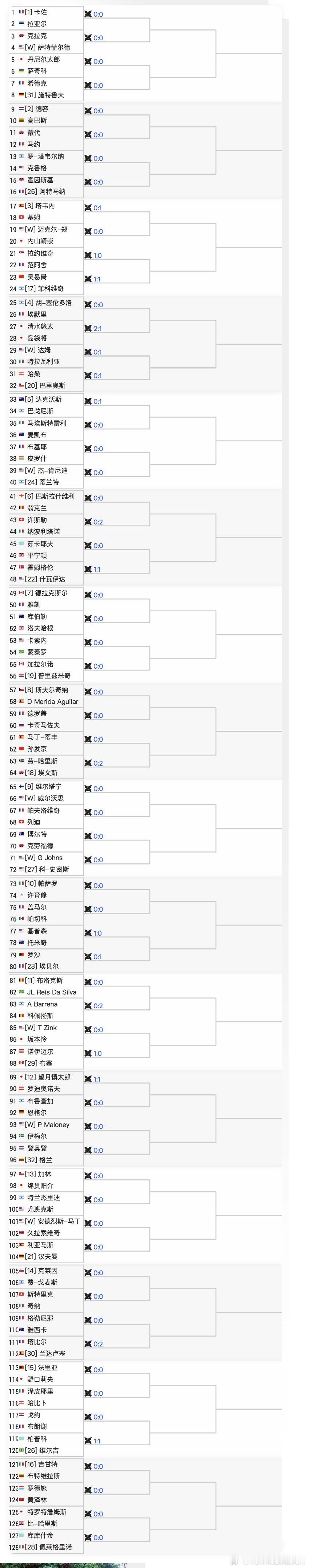
Task: Click rackets icon next to 塔比尔 match
Action: coord(88,1344)
